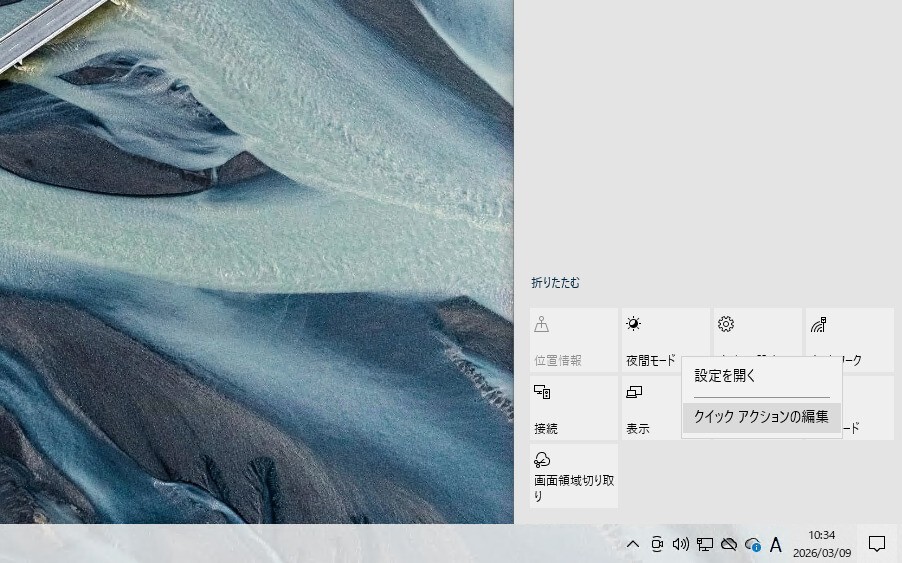The height and width of the screenshot is (563, 902).
Task: Open the clock showing 10:34 2026/03/09
Action: pyautogui.click(x=821, y=544)
